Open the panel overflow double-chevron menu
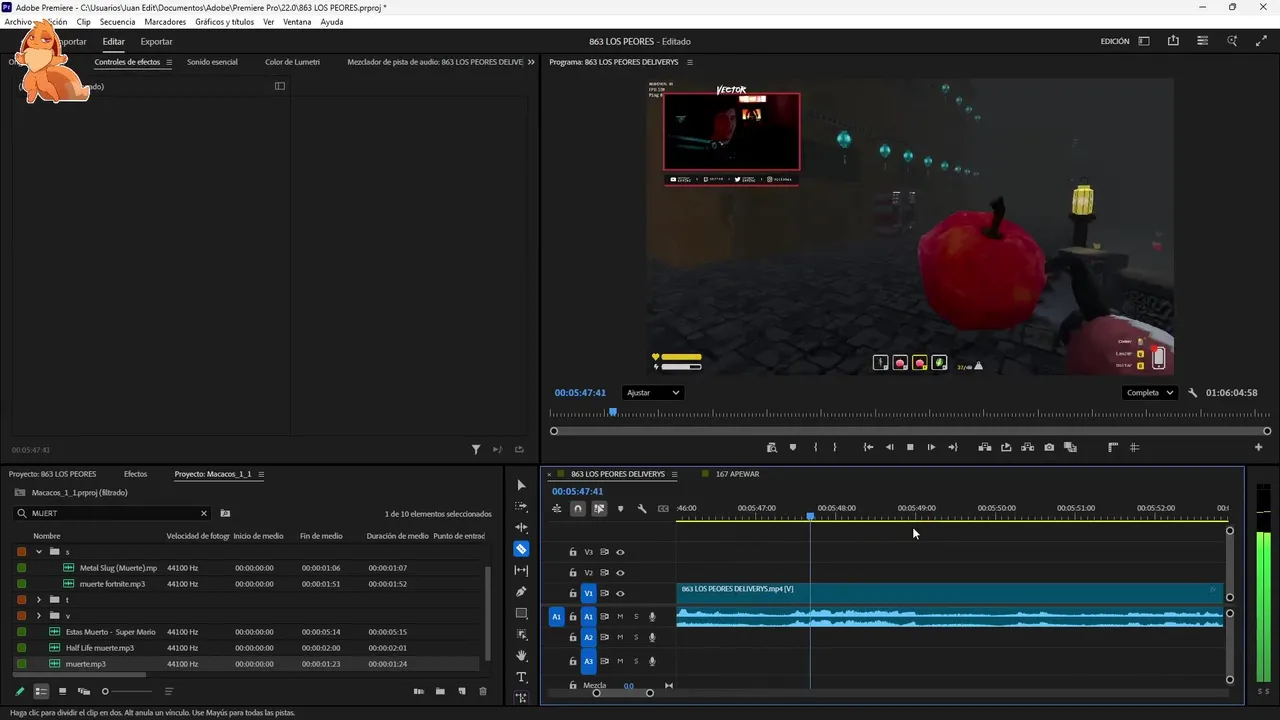 pos(530,62)
